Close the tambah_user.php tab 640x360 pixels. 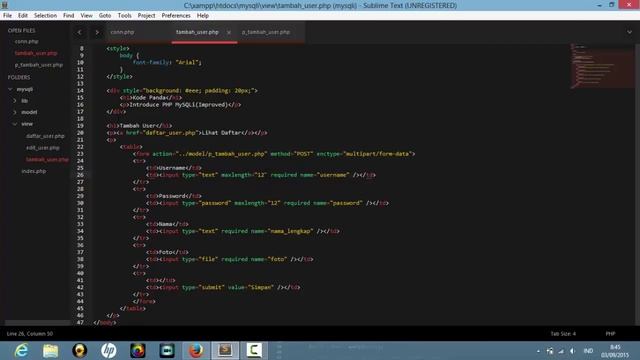229,32
